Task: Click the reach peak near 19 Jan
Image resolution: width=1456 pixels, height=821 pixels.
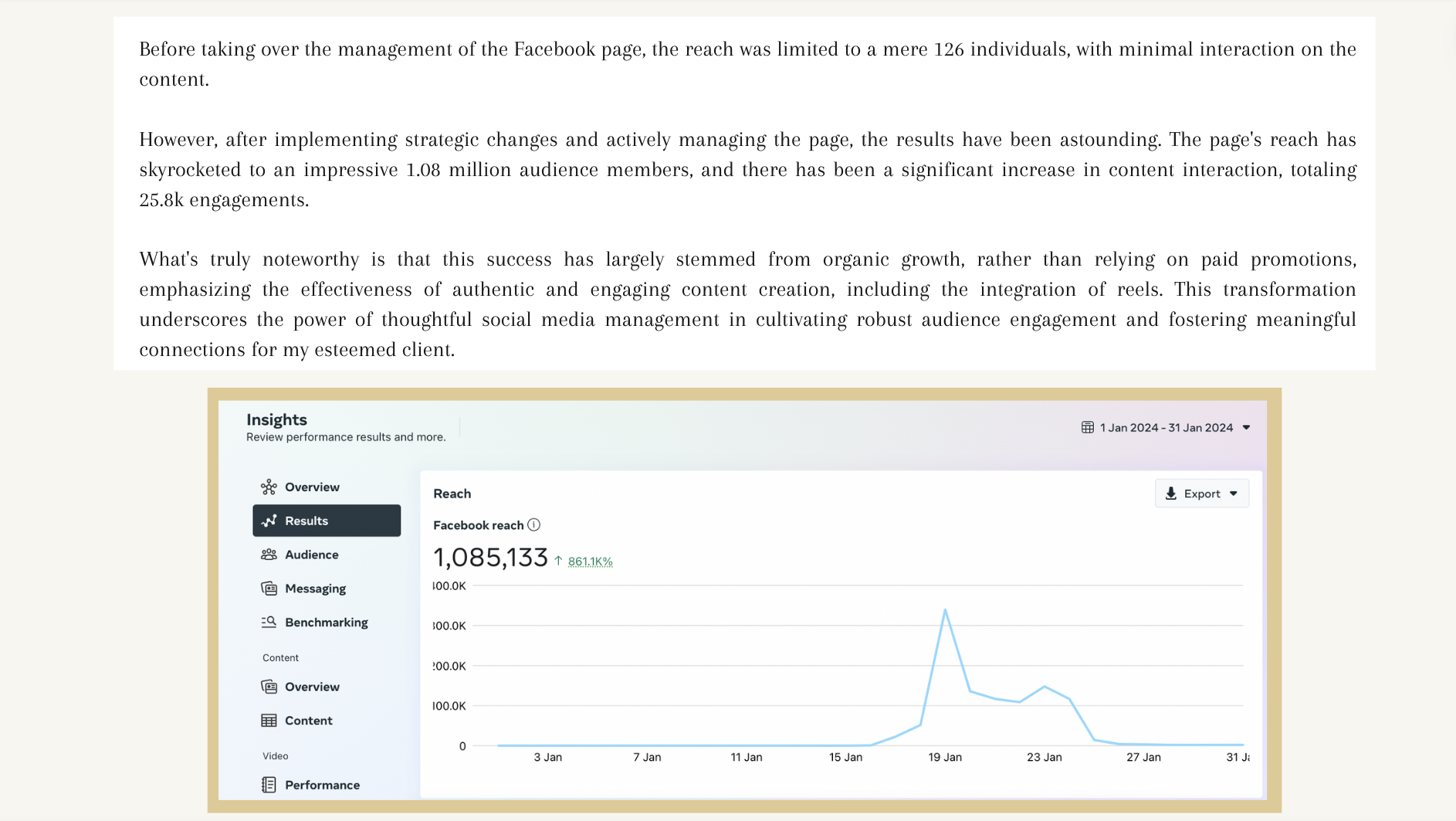Action: point(945,610)
